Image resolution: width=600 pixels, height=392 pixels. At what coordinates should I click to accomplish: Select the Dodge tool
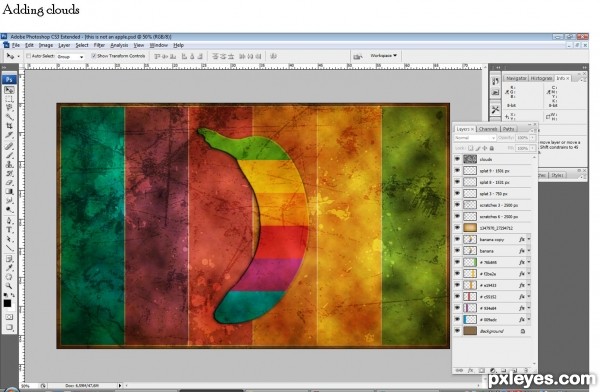(9, 210)
